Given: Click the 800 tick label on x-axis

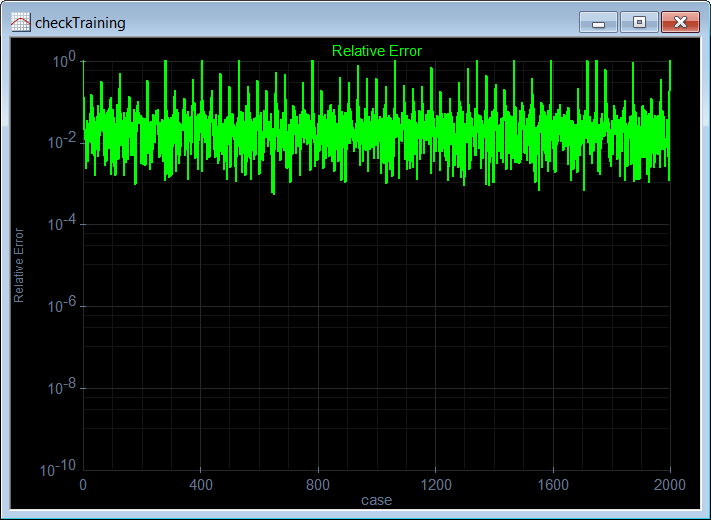Looking at the screenshot, I should point(318,485).
